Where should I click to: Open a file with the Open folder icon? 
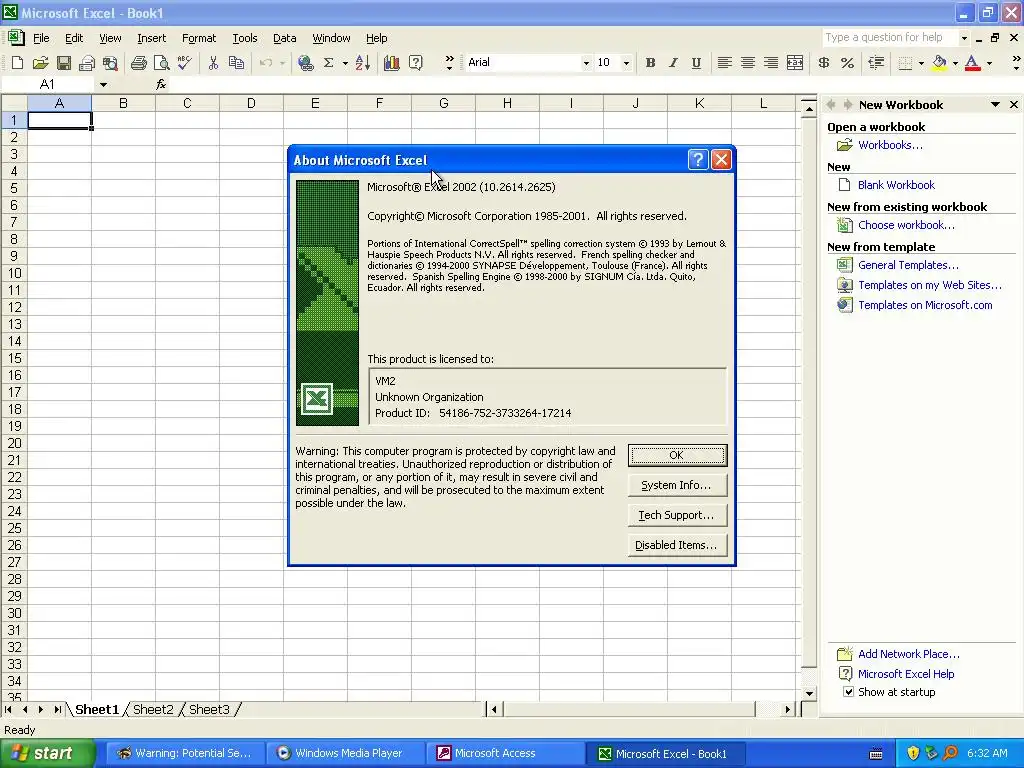[x=40, y=63]
